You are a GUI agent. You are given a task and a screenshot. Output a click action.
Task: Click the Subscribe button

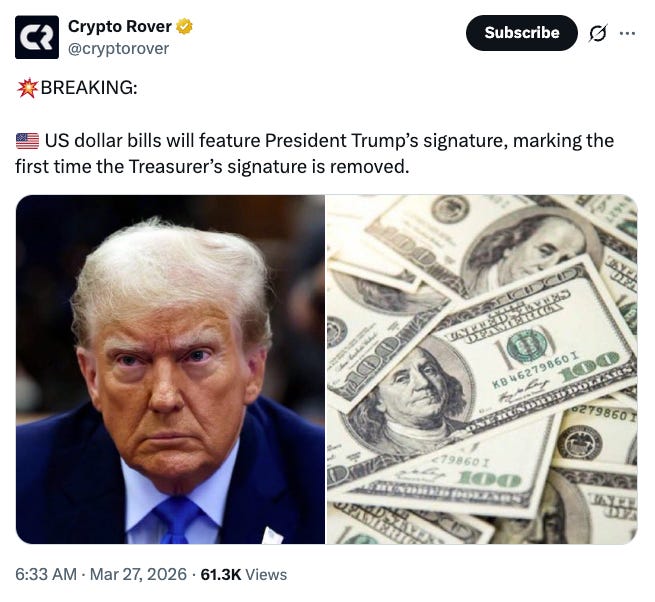522,33
